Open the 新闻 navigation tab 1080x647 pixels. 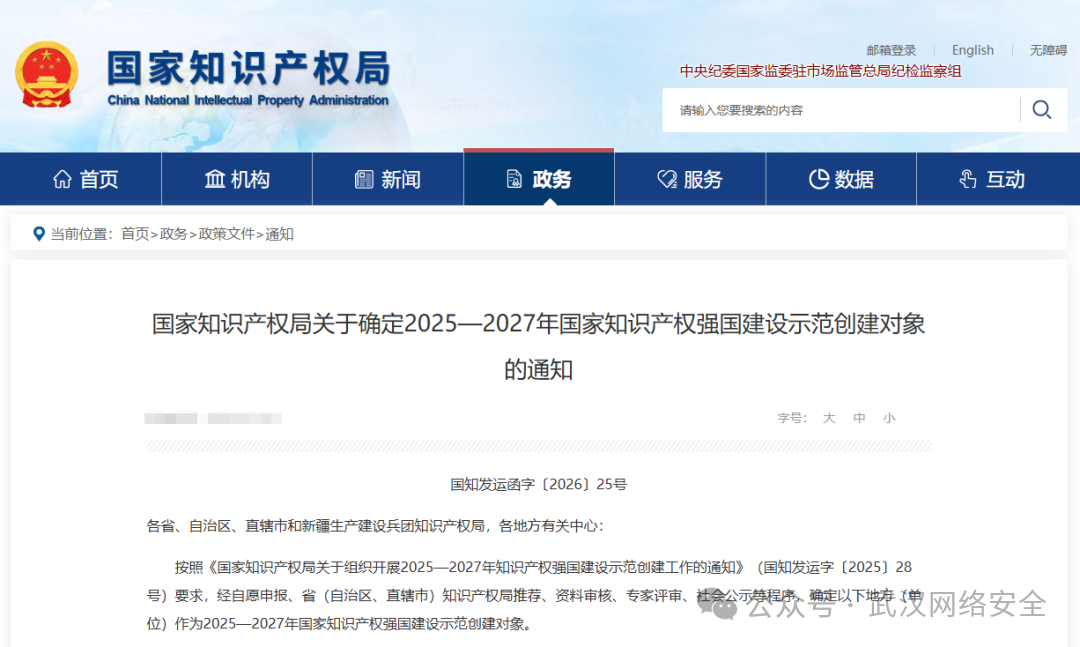(x=388, y=179)
